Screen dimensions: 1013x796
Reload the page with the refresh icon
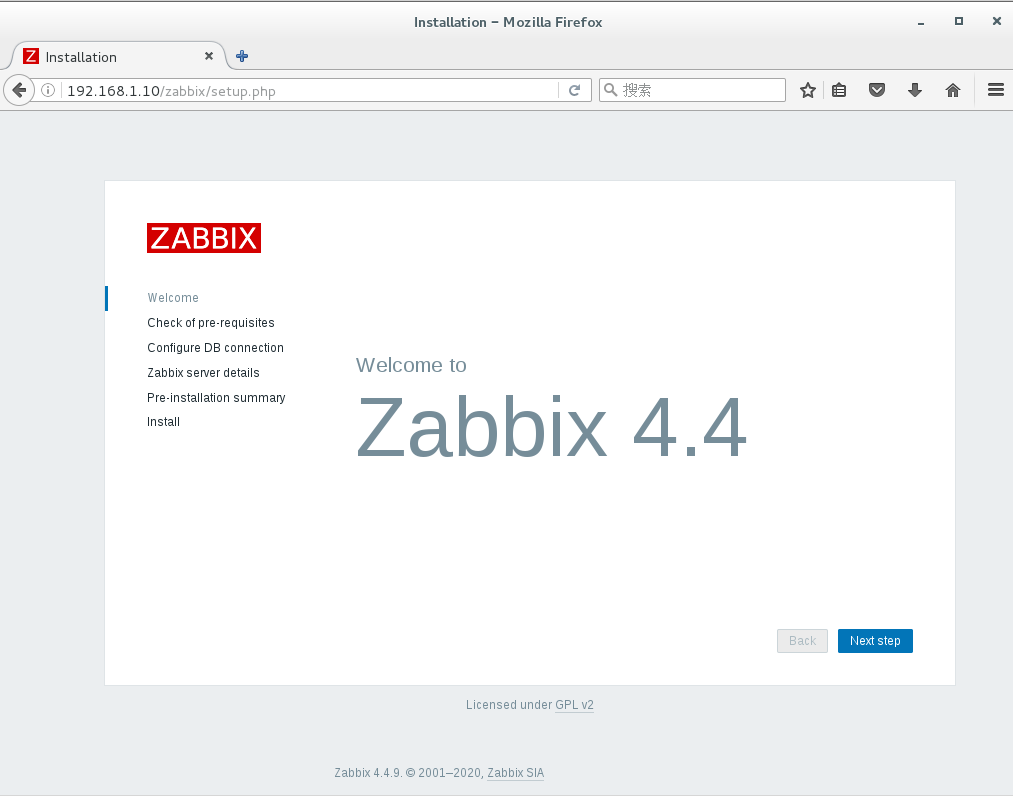click(574, 90)
